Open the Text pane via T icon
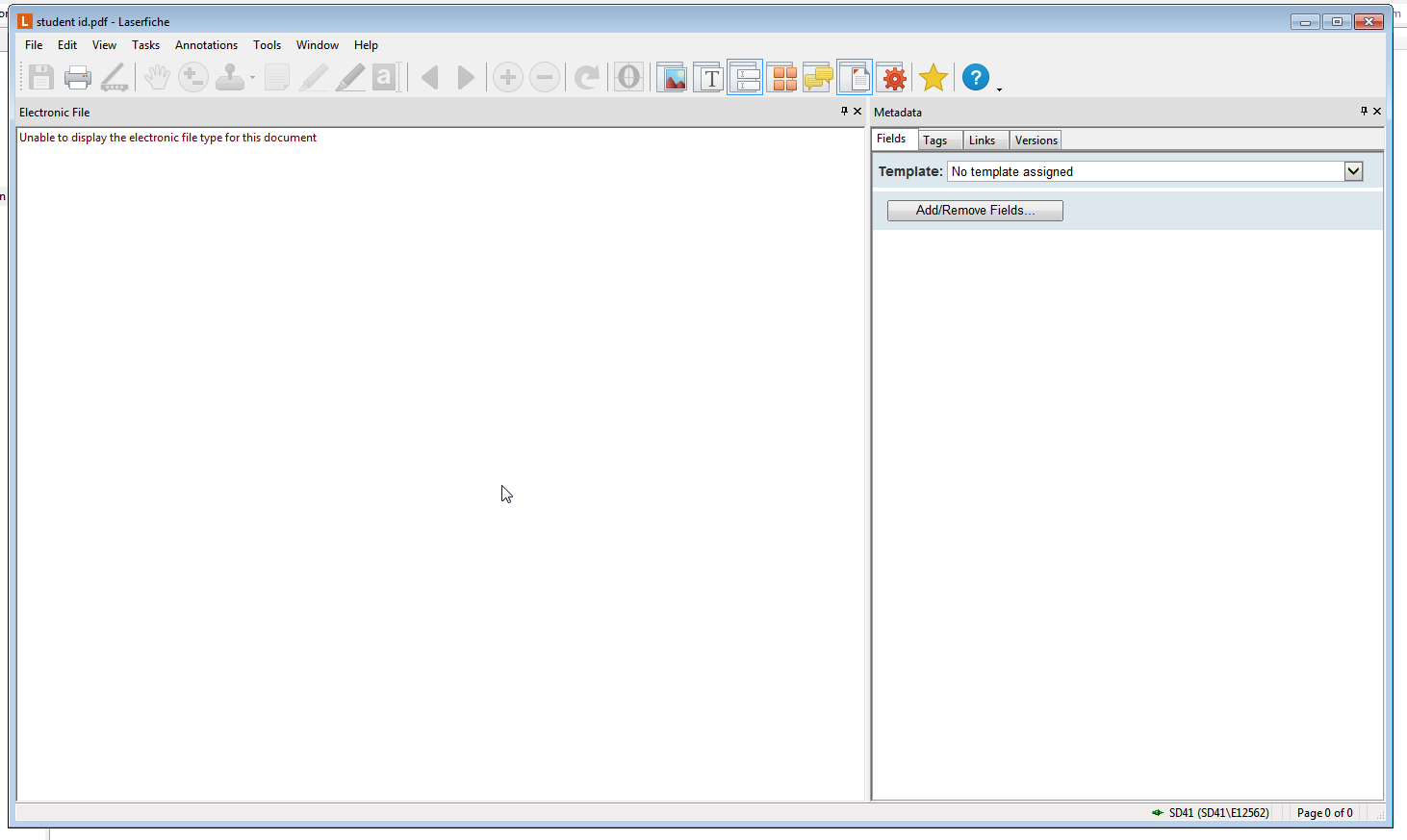 pos(708,78)
